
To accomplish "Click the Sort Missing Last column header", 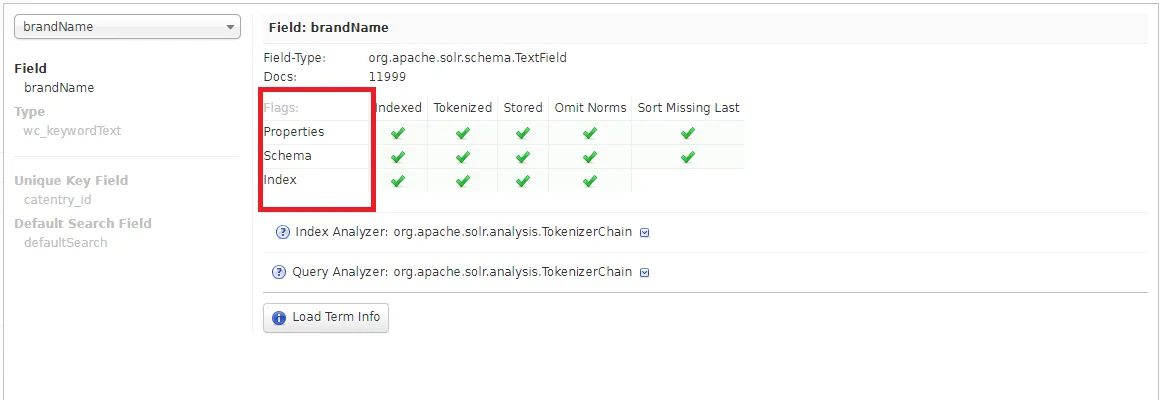I will coord(688,108).
